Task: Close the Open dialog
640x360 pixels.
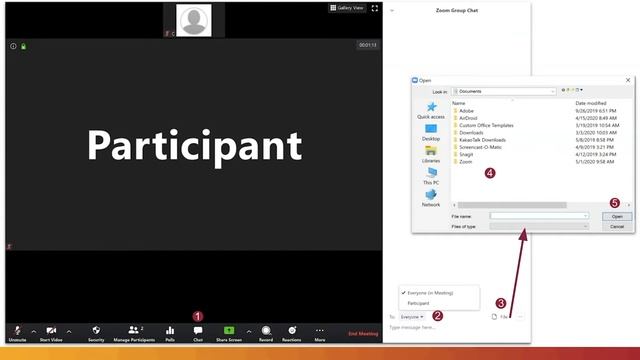Action: point(628,80)
